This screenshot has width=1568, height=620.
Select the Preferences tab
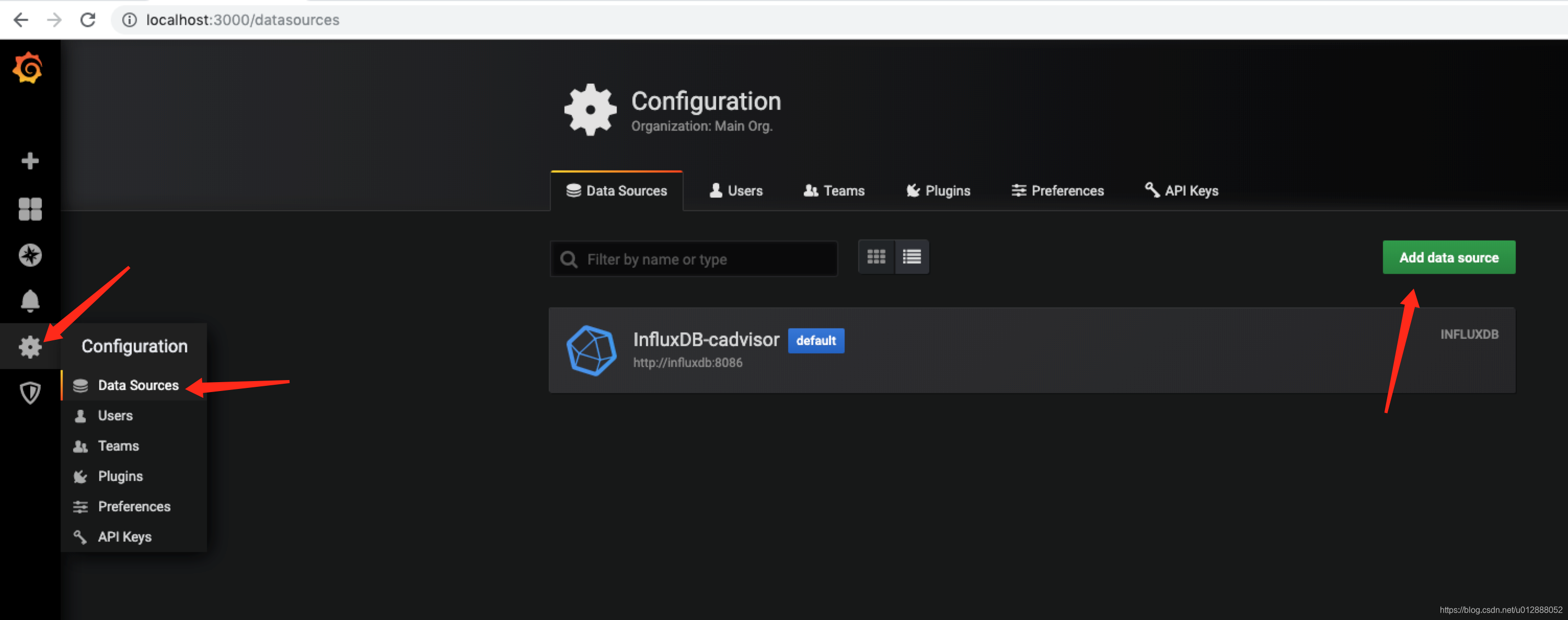coord(1057,191)
